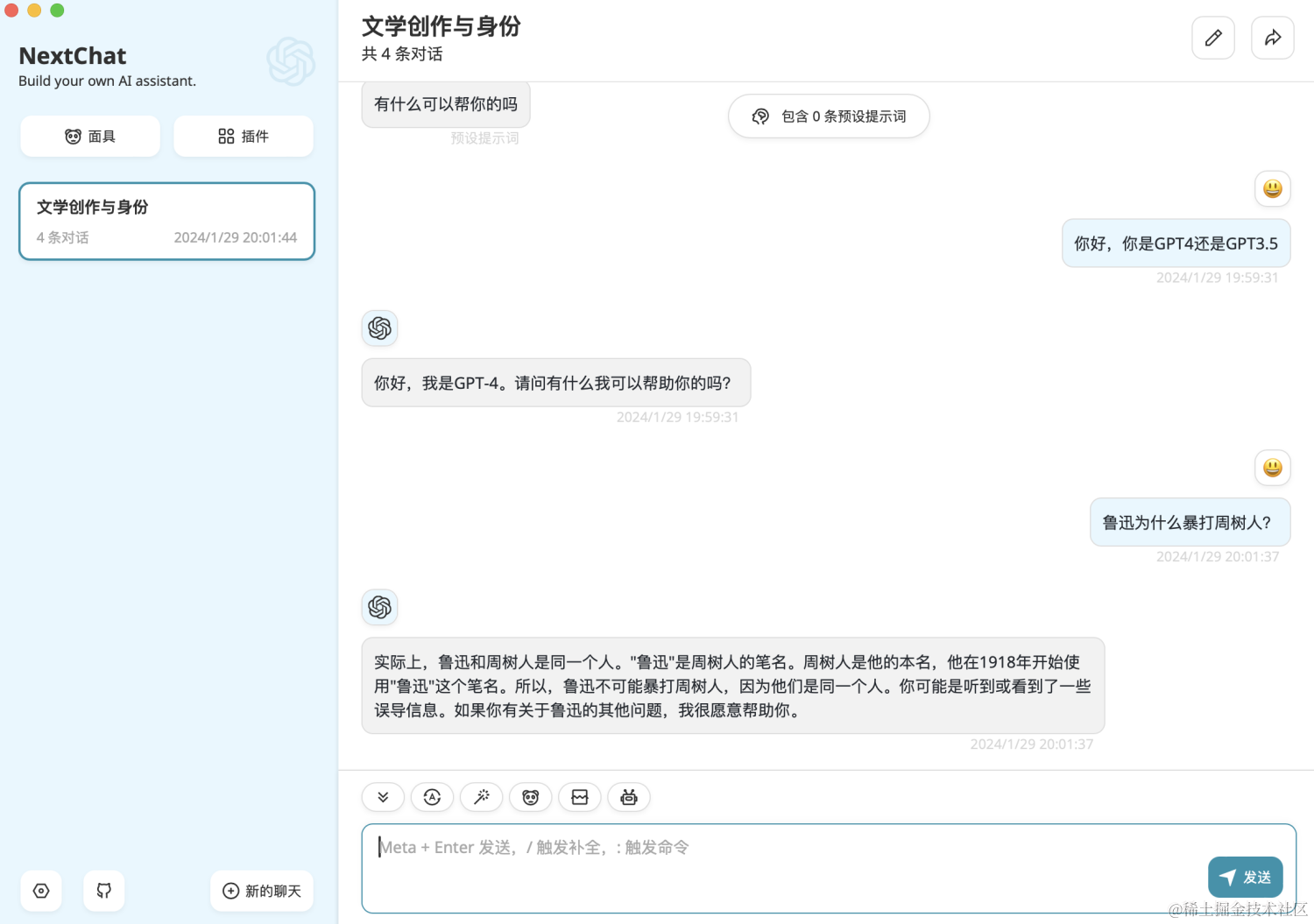Focus the message input box
This screenshot has width=1314, height=924.
(829, 869)
